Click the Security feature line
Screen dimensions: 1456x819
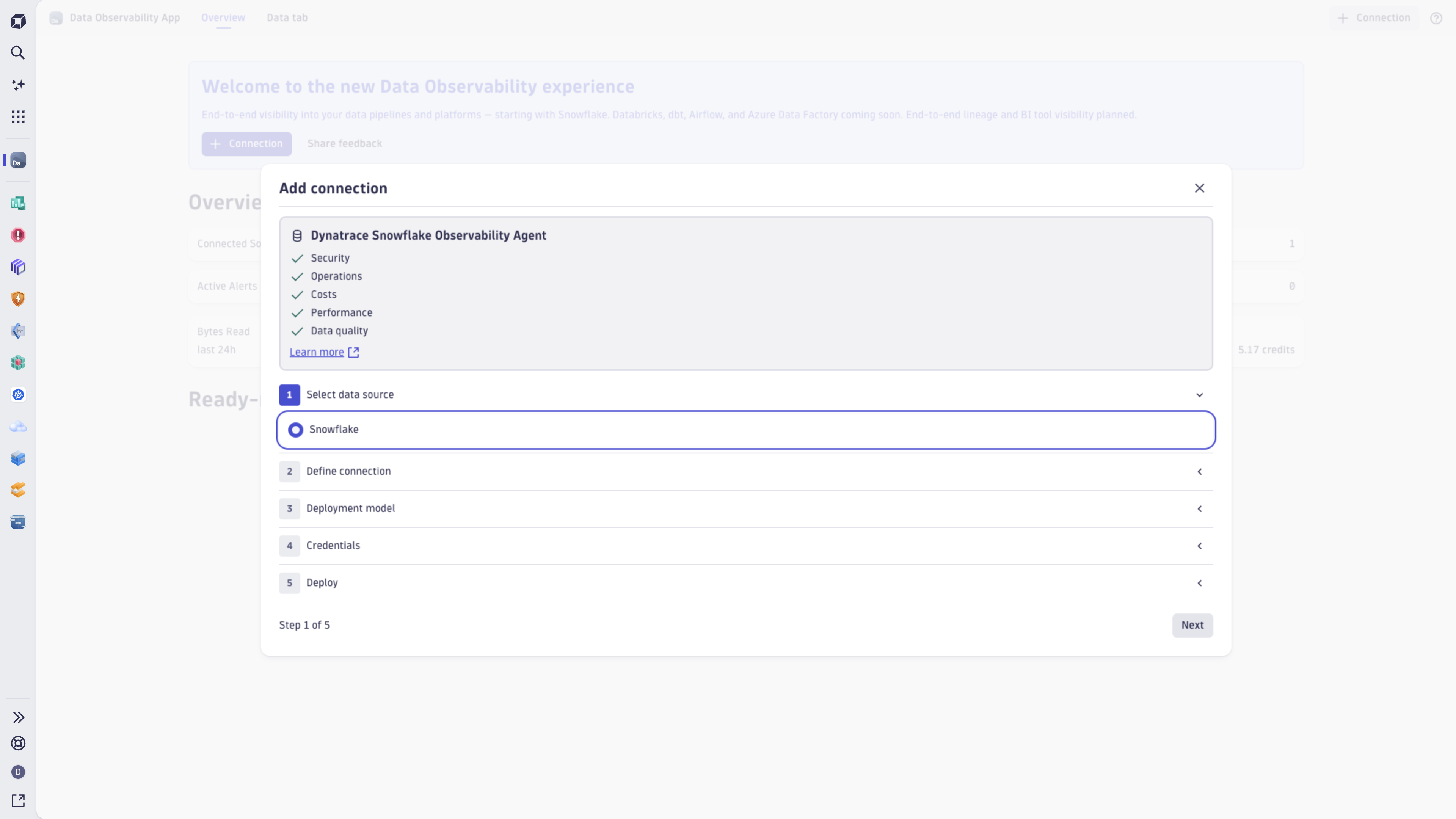click(330, 258)
